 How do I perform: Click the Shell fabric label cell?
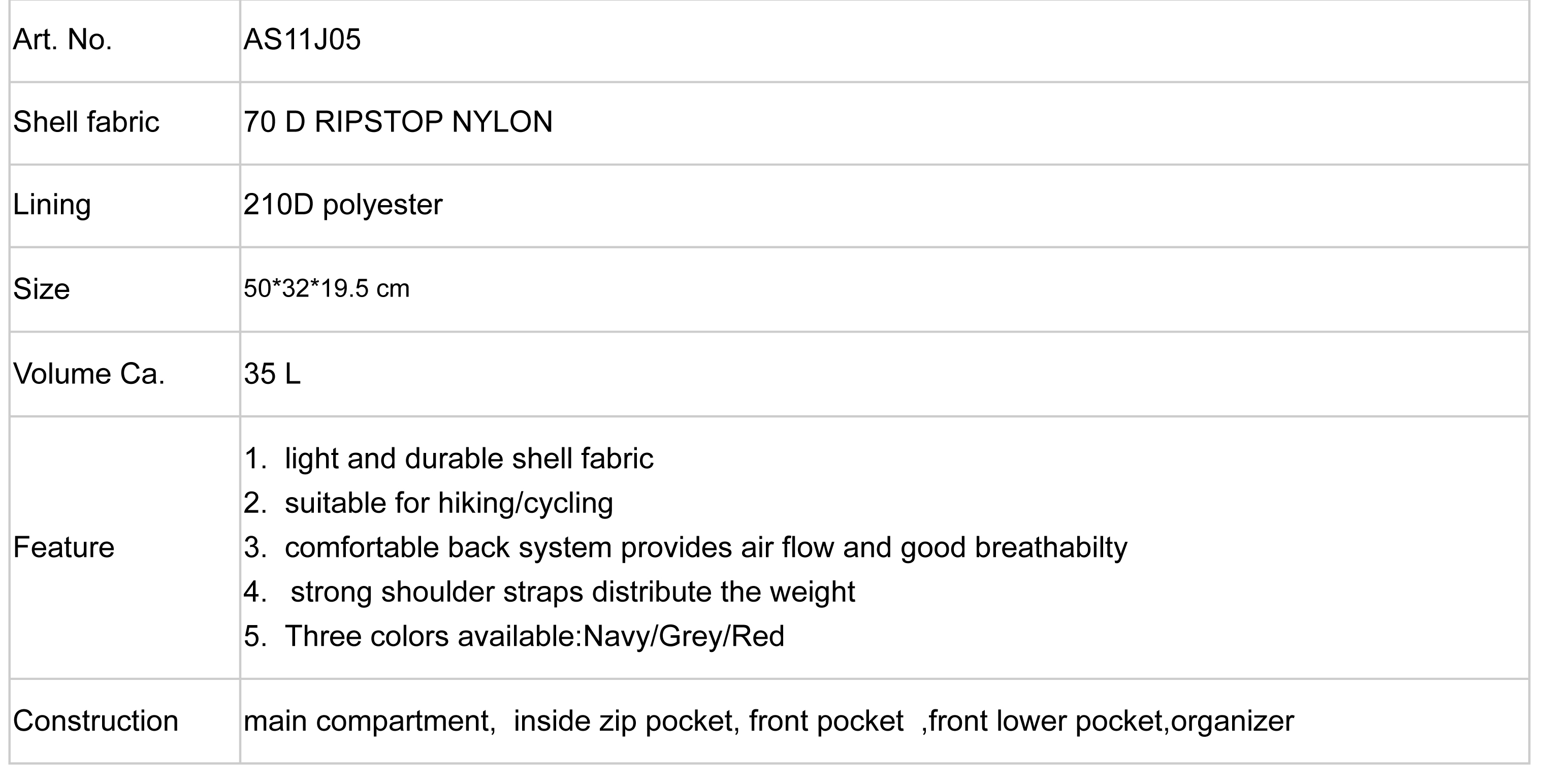coord(125,123)
